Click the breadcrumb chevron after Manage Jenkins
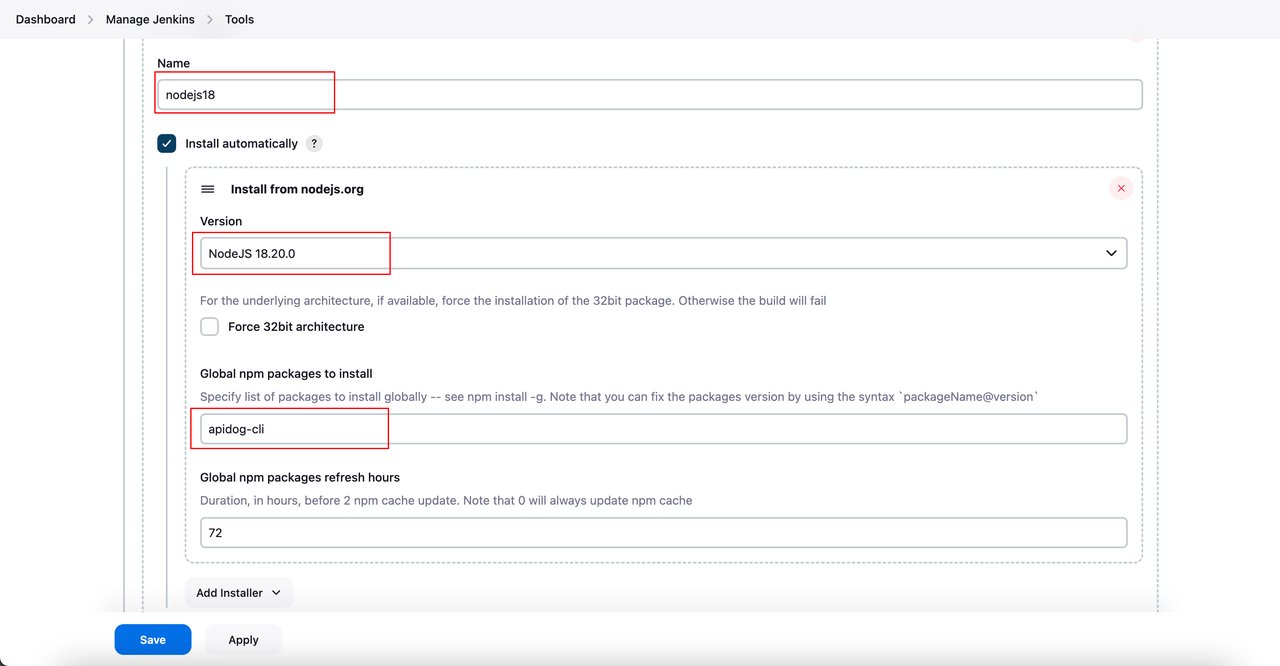Screen dimensions: 1280x666 [x=210, y=19]
